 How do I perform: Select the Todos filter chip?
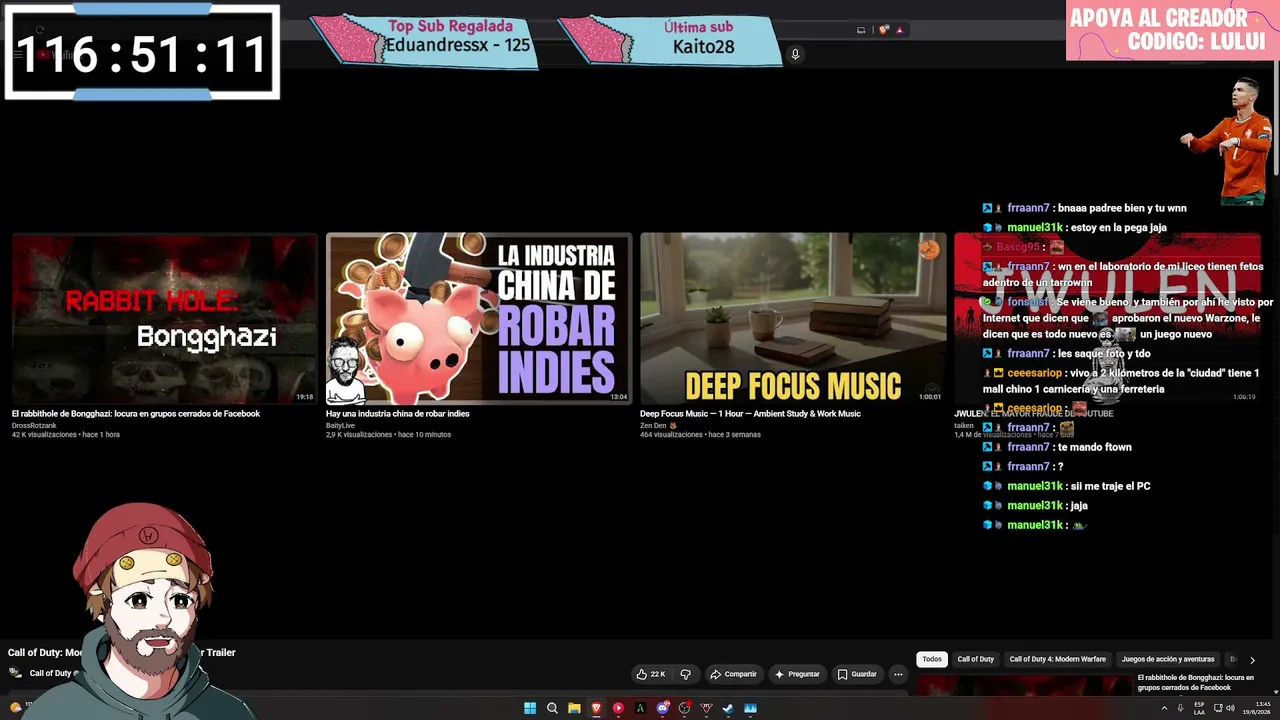click(932, 659)
